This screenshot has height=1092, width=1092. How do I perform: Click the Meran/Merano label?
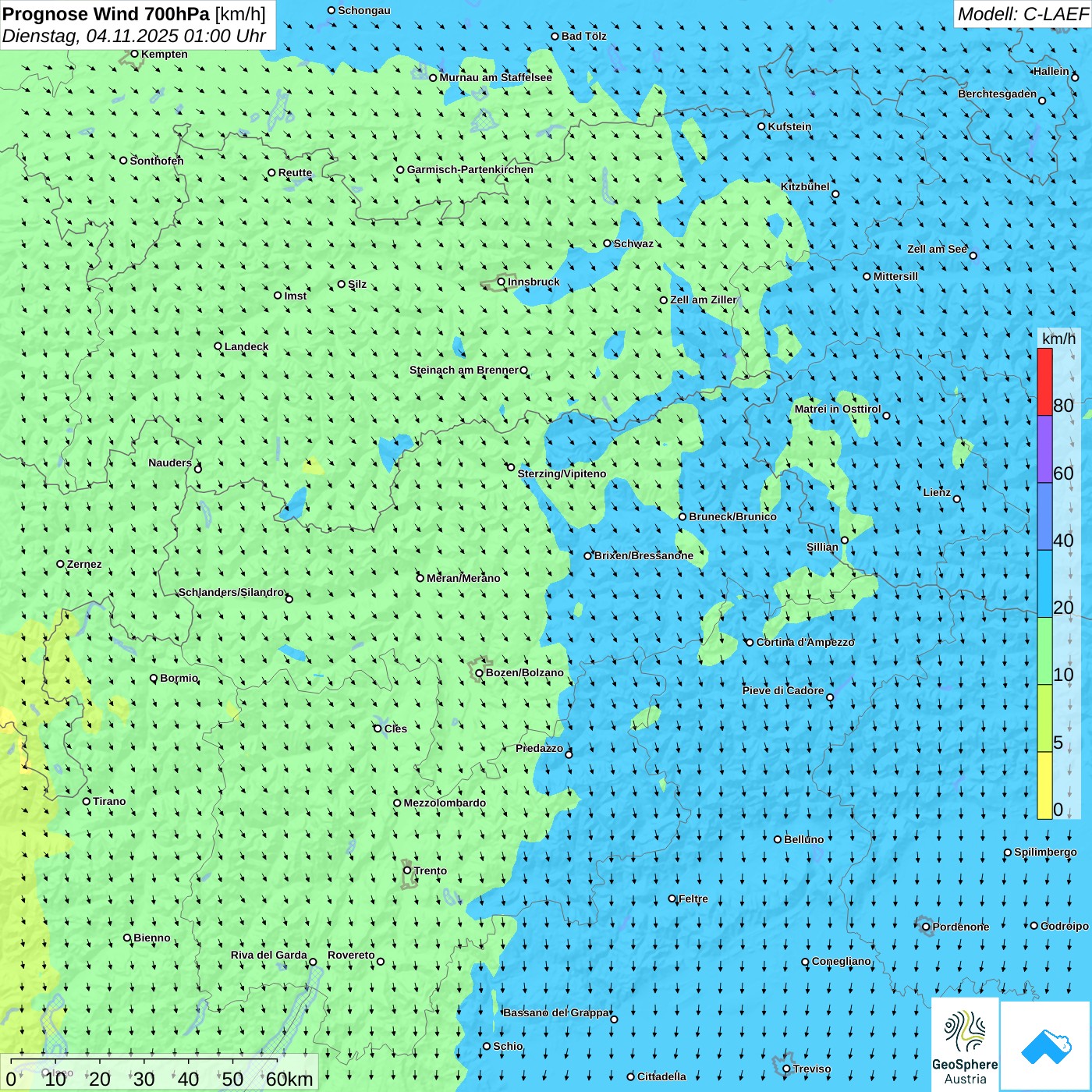tap(463, 578)
